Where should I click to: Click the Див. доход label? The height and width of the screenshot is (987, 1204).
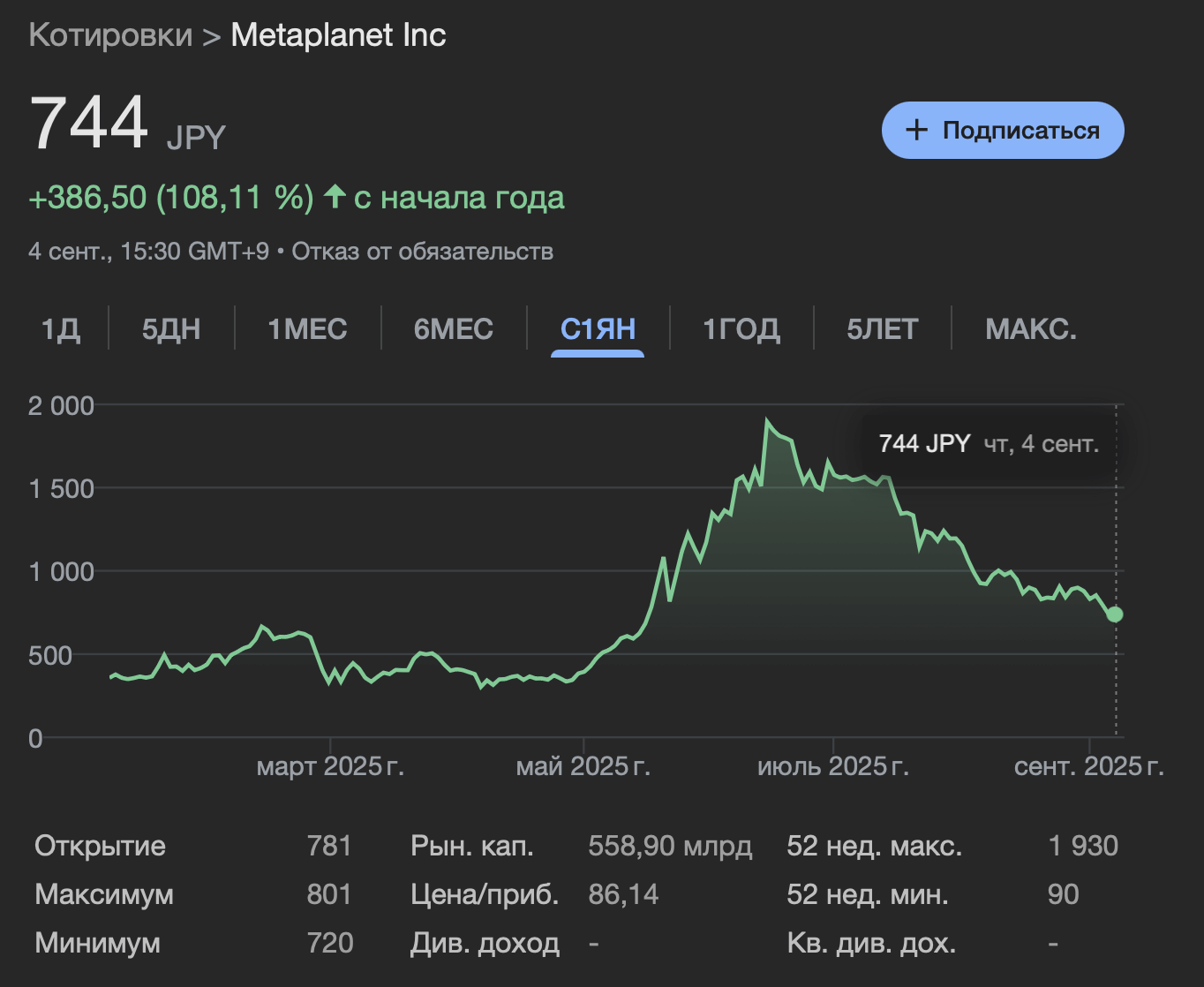(485, 943)
